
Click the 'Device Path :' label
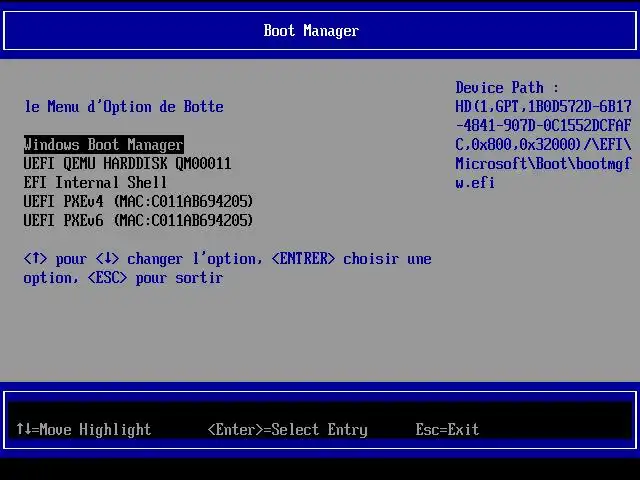click(507, 87)
